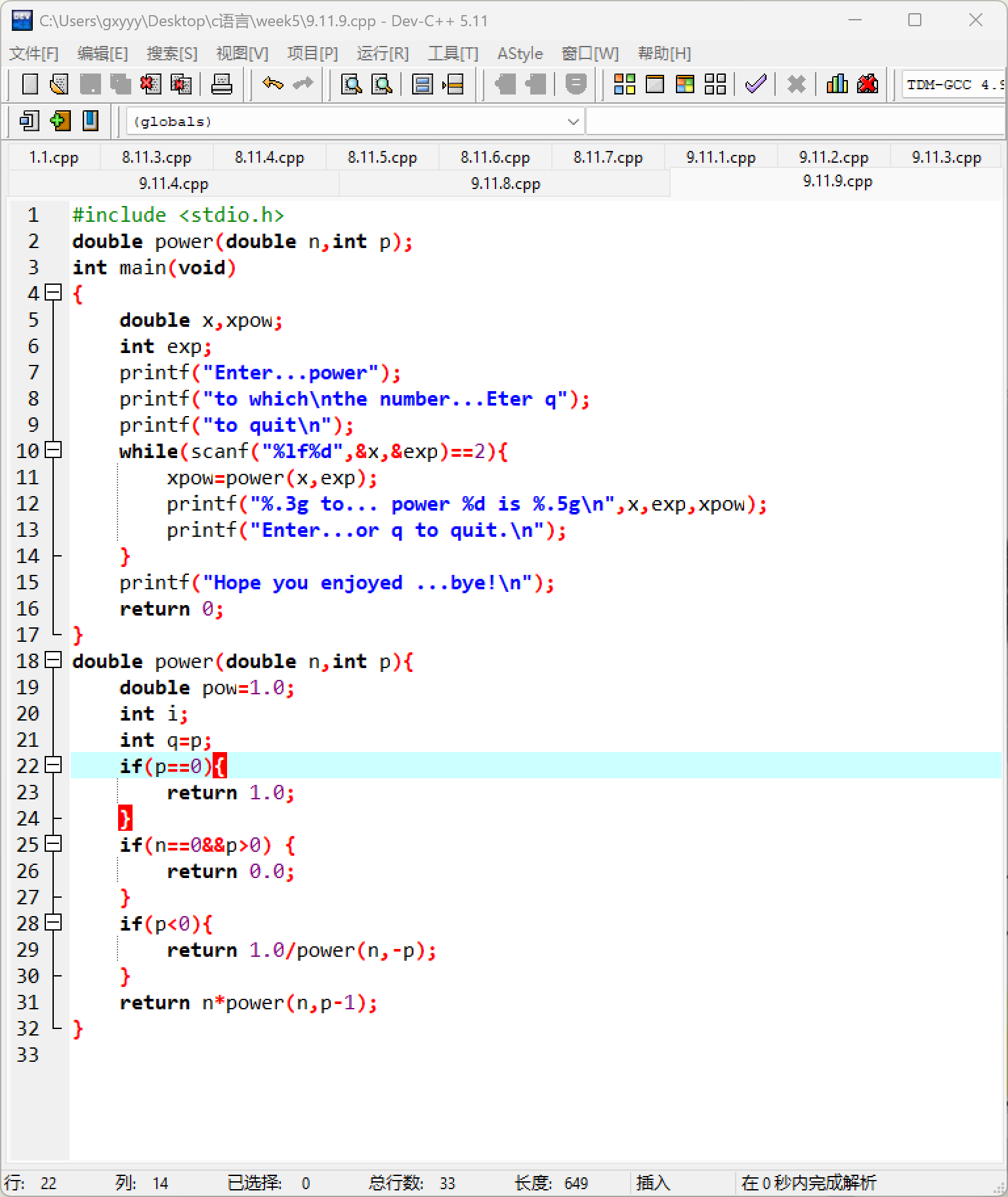Click the grayed Save icon
Image resolution: width=1008 pixels, height=1197 pixels.
[90, 84]
